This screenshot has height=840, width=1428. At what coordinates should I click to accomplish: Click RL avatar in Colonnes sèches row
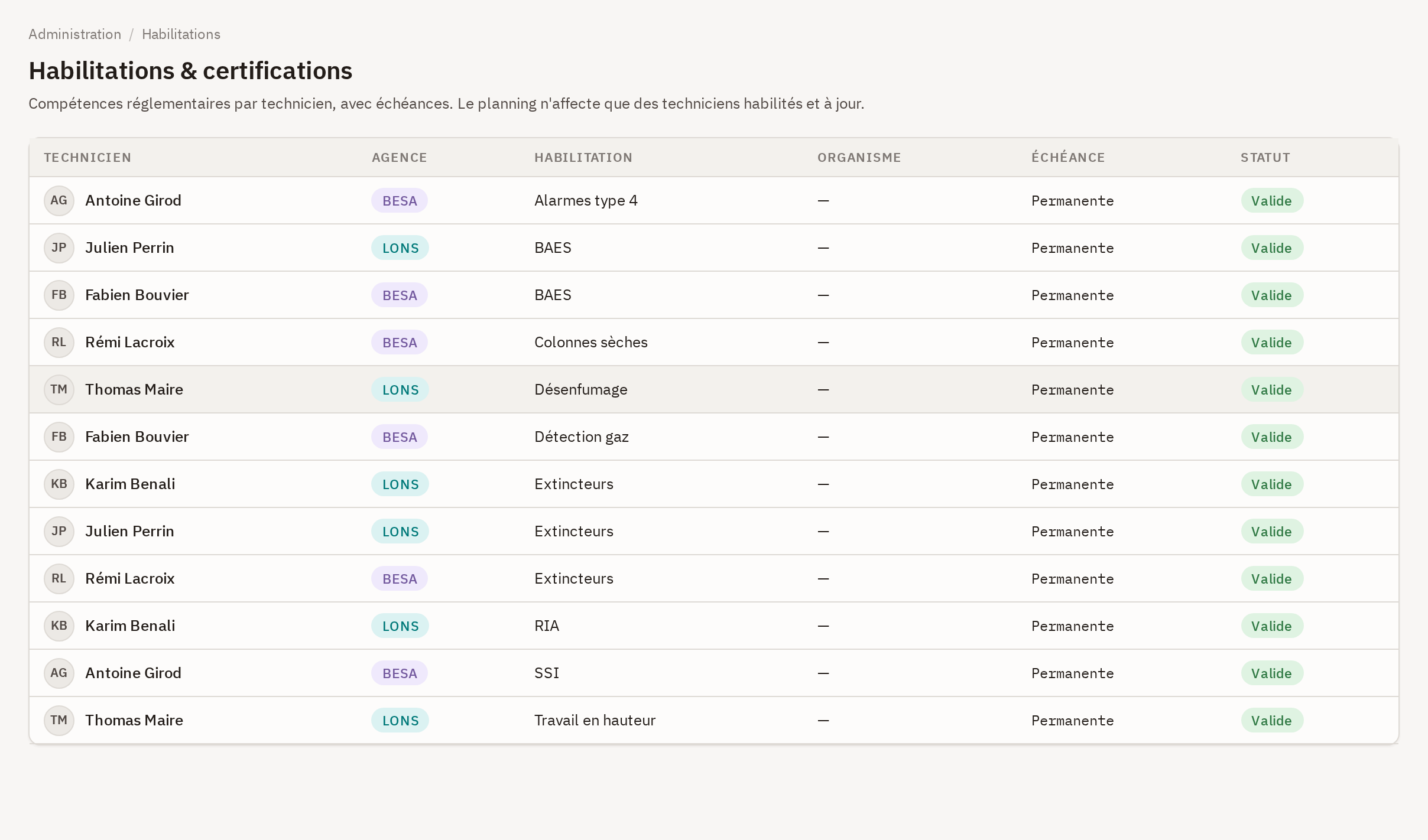click(x=59, y=342)
